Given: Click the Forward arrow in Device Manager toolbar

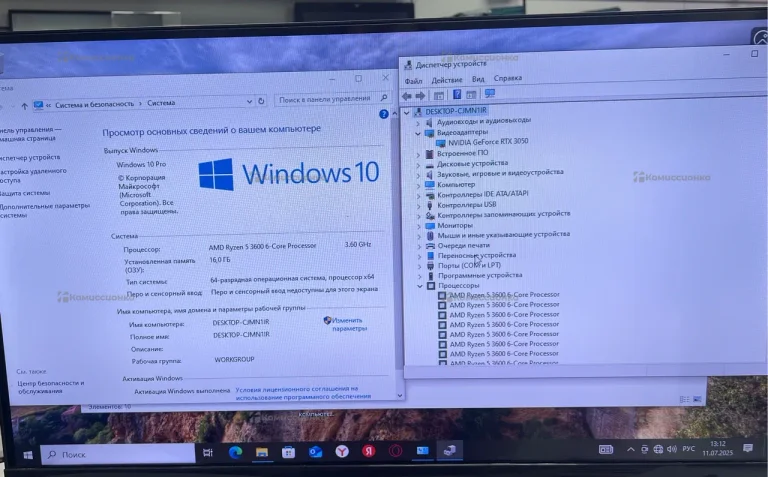Looking at the screenshot, I should point(420,95).
